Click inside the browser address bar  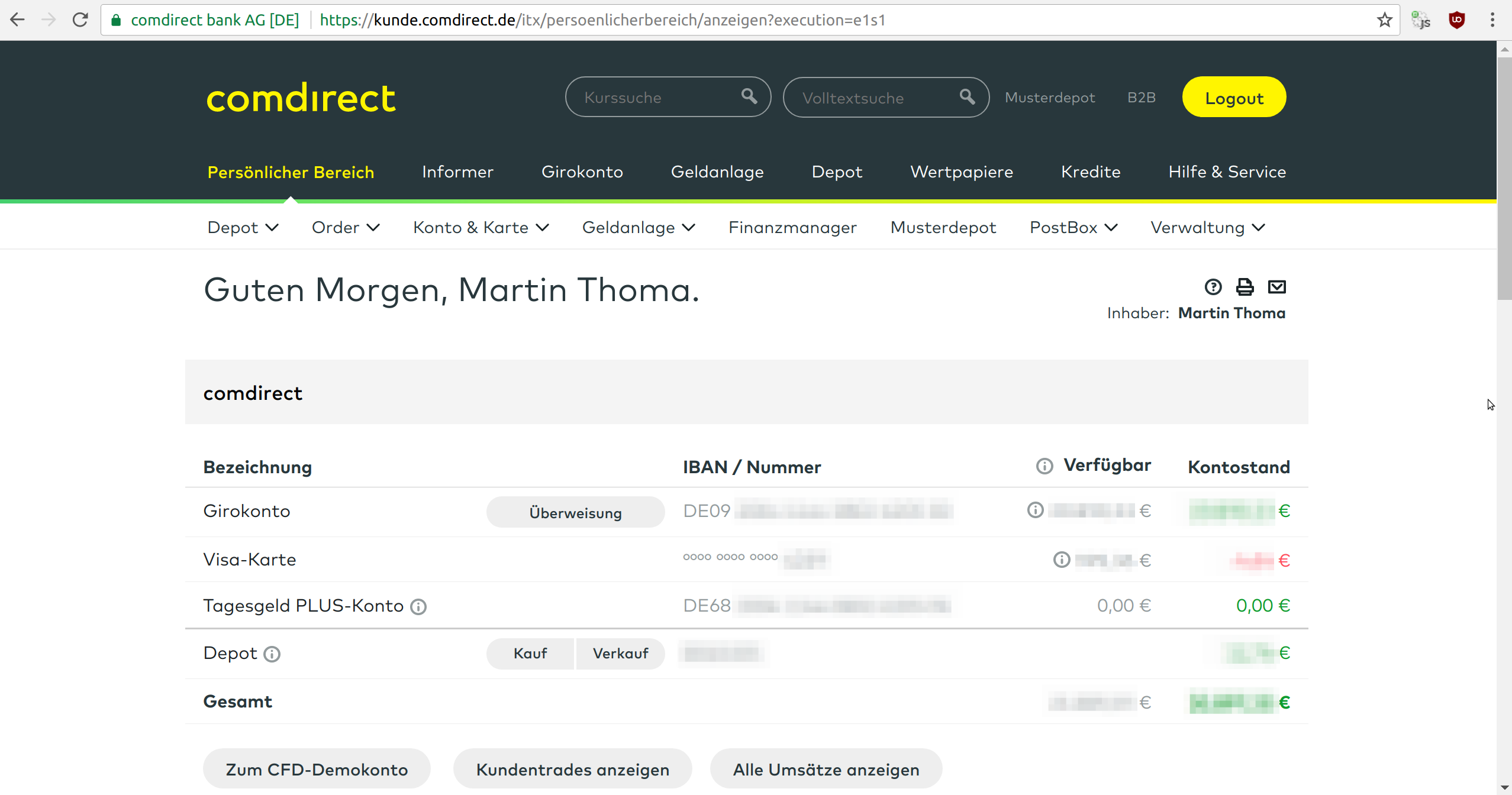point(710,20)
